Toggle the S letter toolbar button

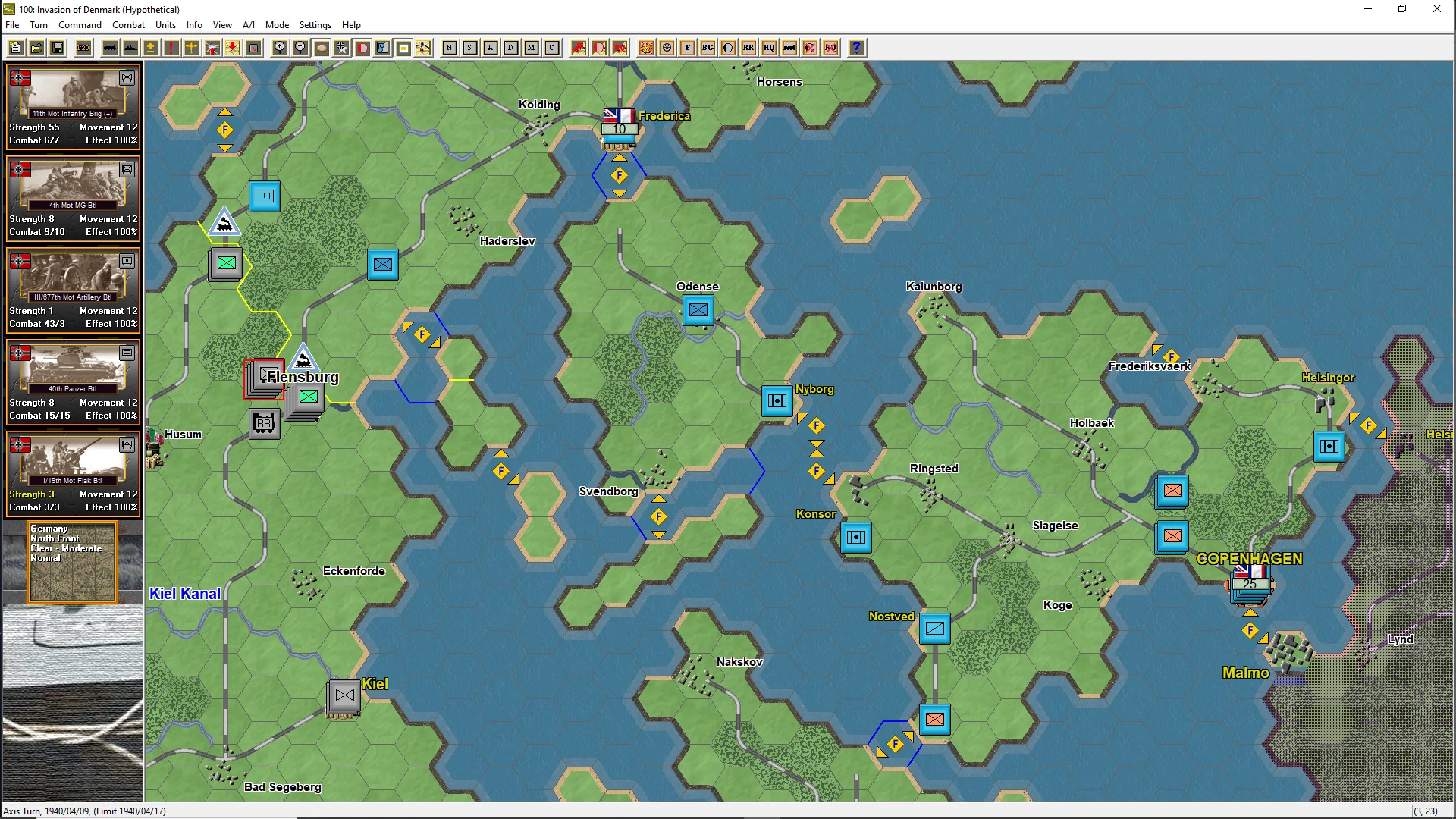click(x=470, y=48)
